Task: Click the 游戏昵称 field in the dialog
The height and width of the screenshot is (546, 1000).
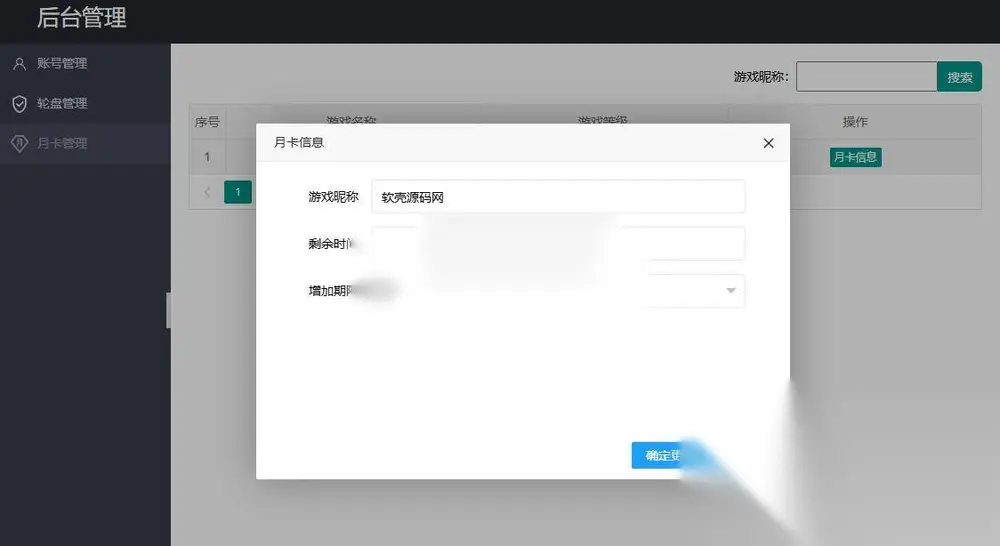Action: coord(558,196)
